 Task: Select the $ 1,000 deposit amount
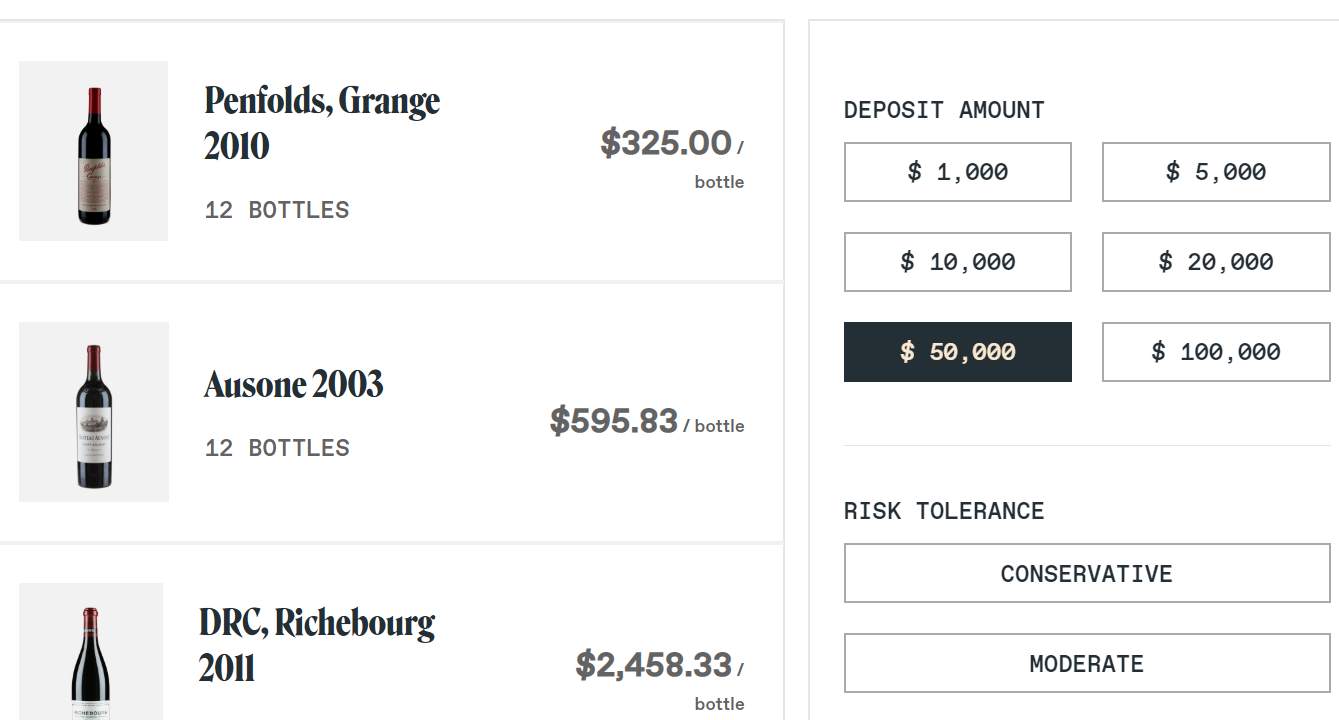pyautogui.click(x=958, y=172)
